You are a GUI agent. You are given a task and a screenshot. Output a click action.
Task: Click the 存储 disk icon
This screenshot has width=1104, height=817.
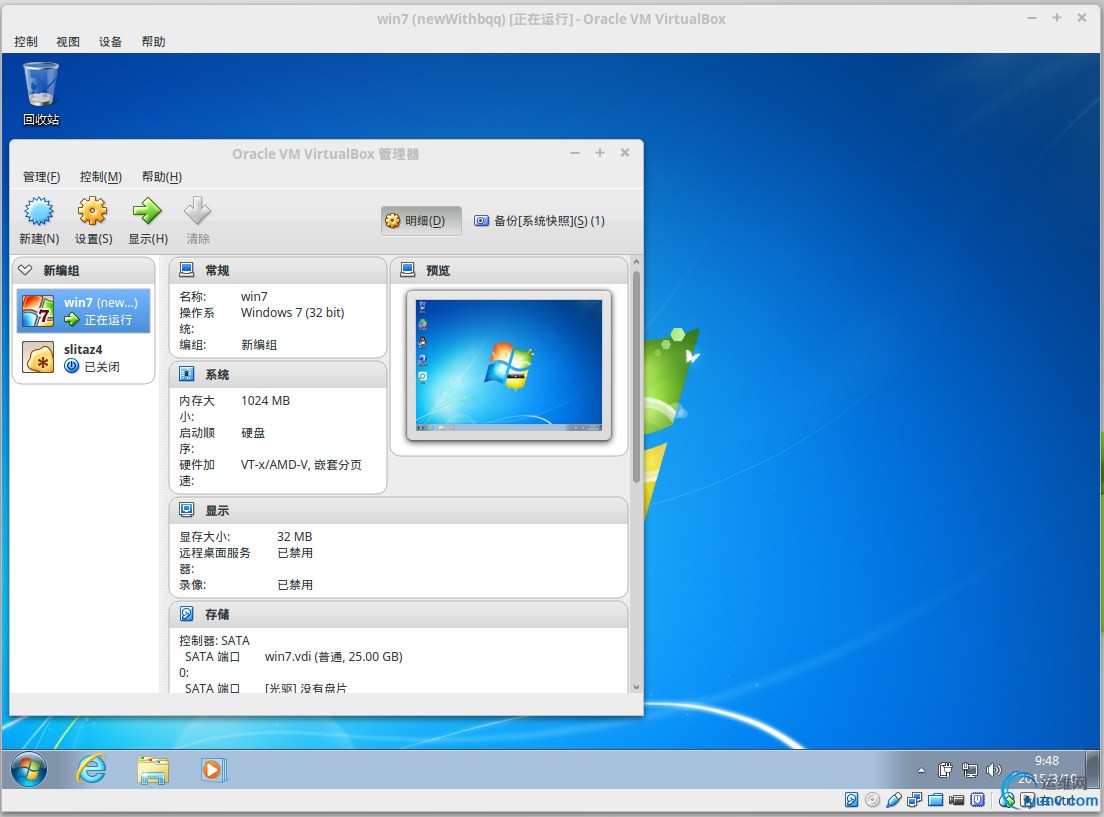(x=187, y=613)
